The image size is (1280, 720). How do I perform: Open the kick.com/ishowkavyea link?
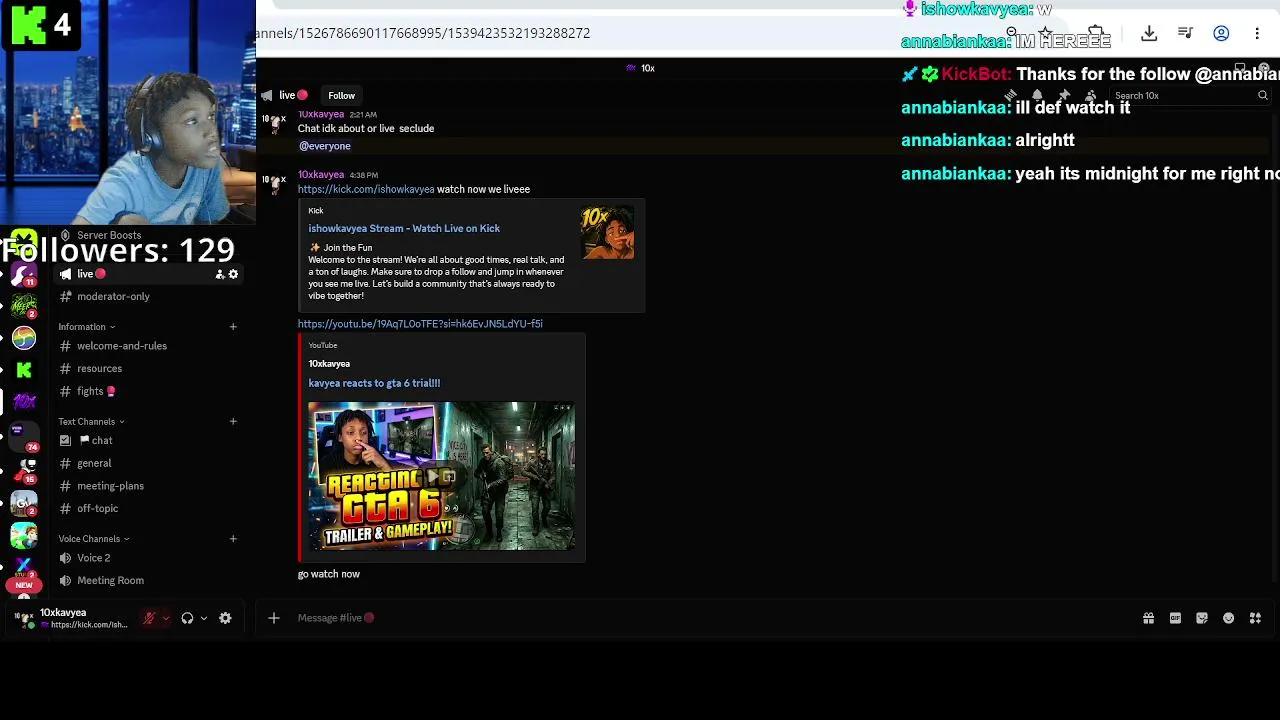pyautogui.click(x=366, y=189)
